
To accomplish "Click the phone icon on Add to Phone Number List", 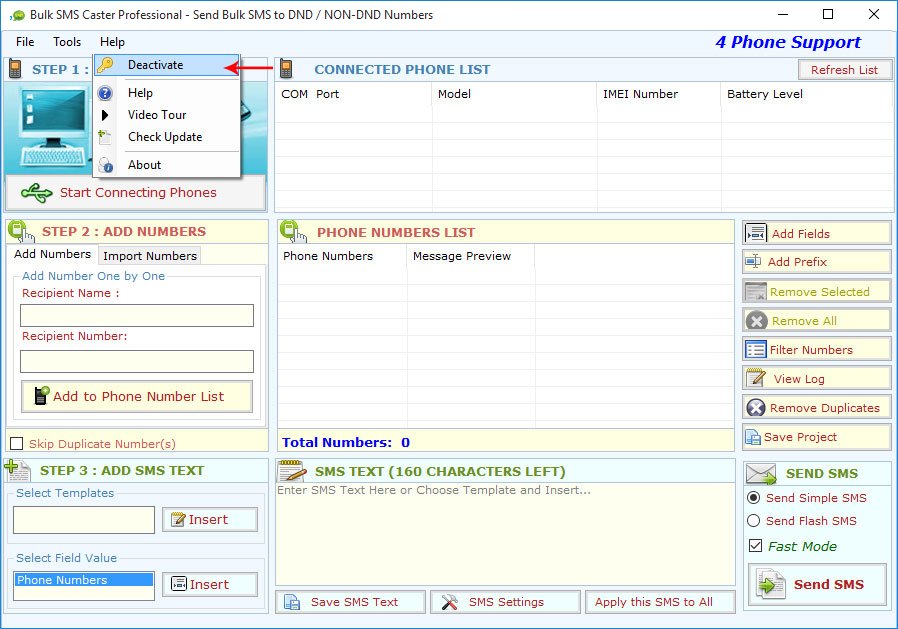I will (42, 395).
